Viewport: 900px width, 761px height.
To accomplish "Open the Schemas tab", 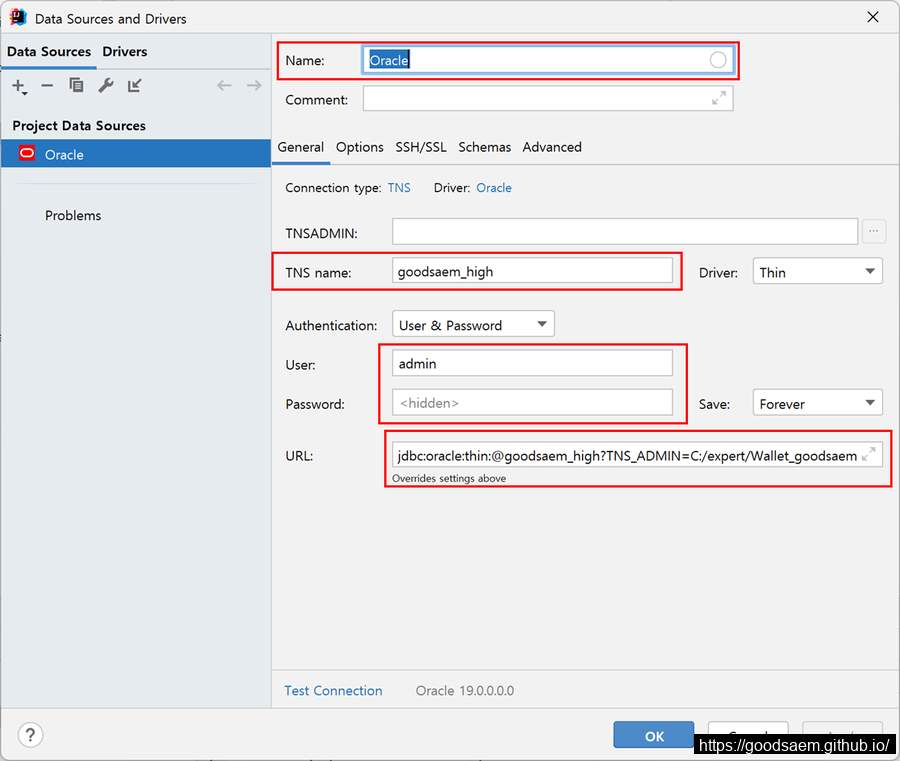I will point(484,147).
